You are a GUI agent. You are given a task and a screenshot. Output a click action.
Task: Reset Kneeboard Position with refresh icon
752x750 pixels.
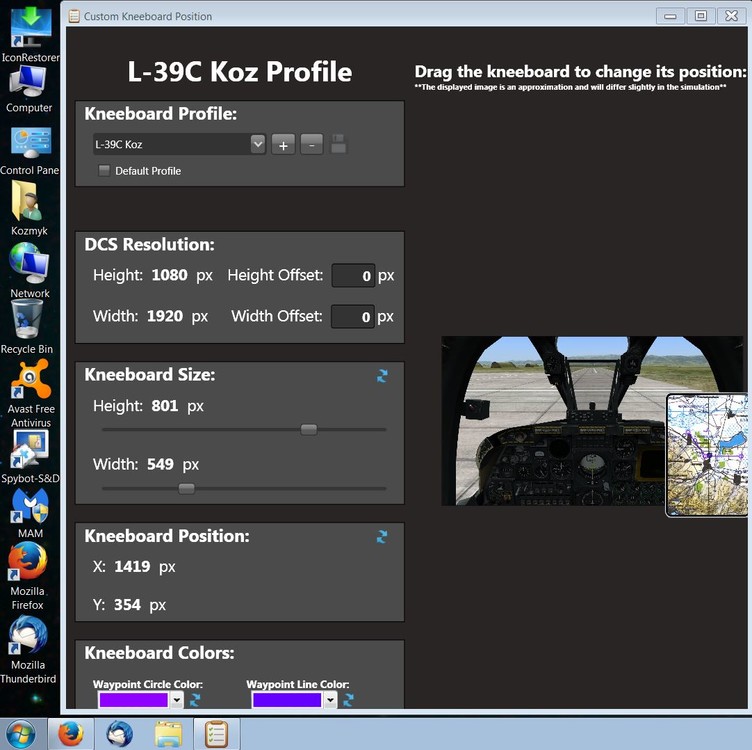(382, 537)
